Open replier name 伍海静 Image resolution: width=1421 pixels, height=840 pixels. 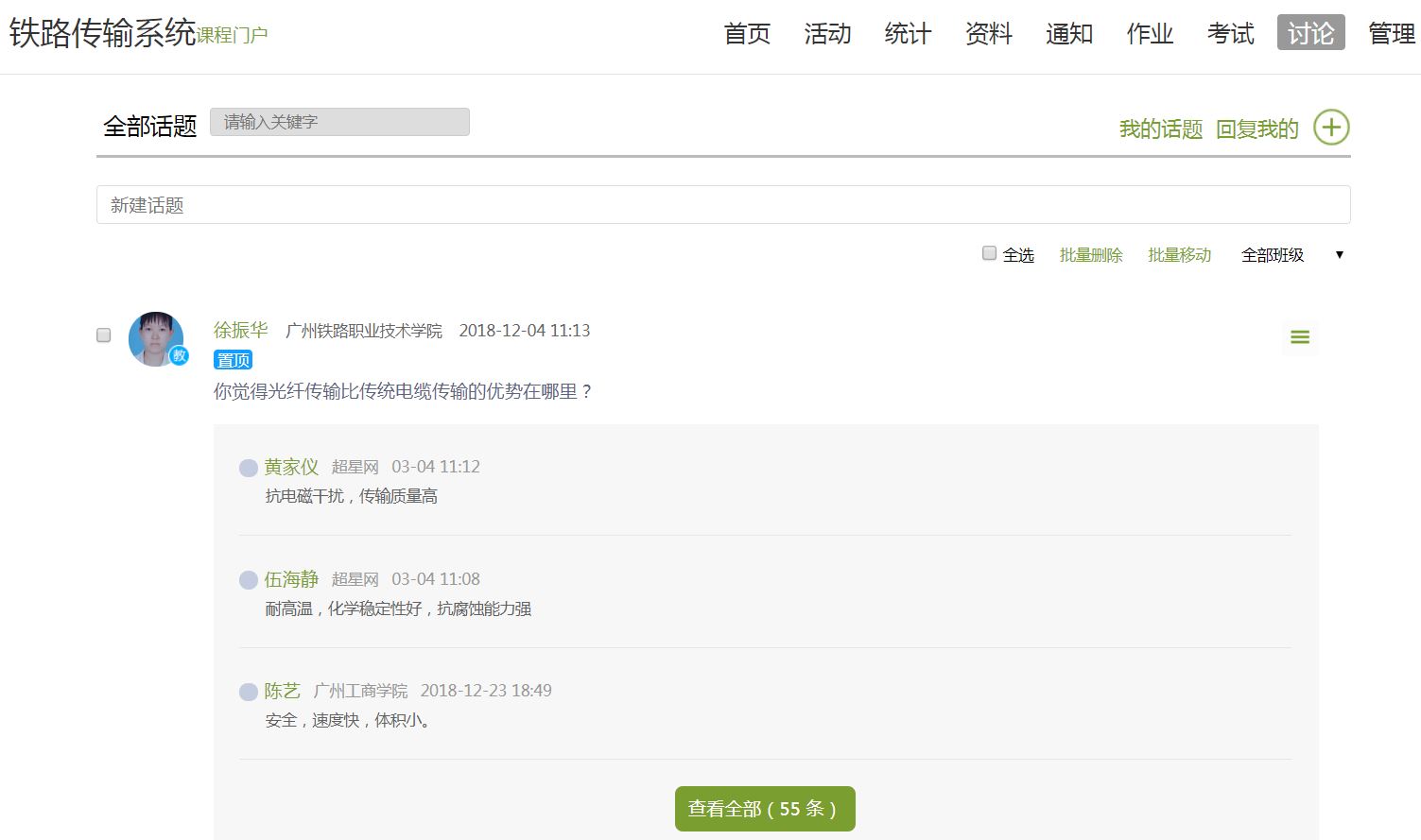[x=291, y=579]
